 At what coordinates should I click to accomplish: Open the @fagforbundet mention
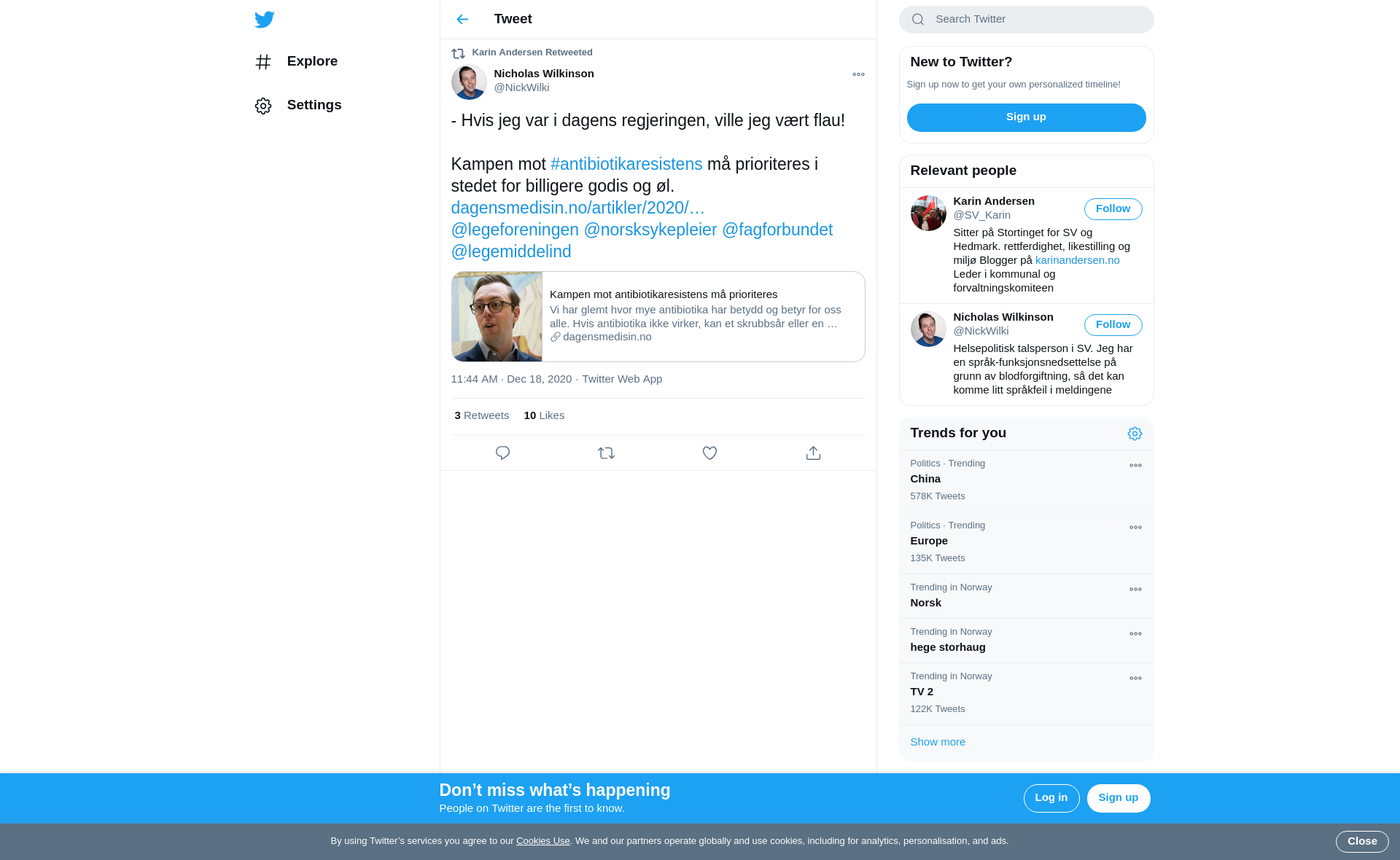777,230
